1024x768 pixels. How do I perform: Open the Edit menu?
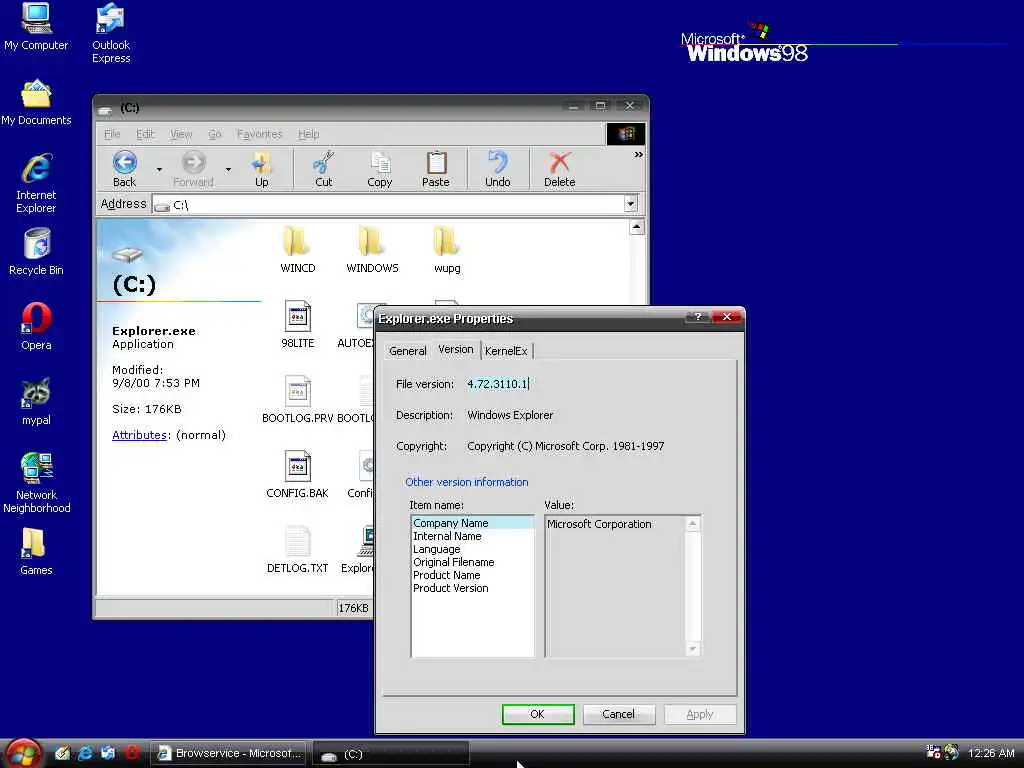(145, 134)
